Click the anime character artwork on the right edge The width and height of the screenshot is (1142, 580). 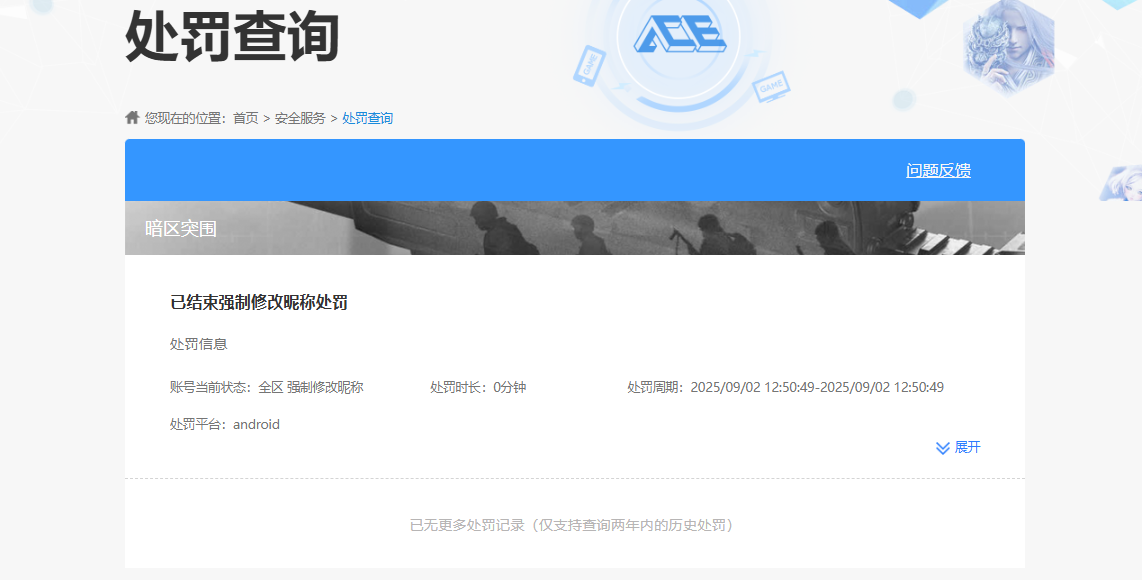tap(1130, 185)
